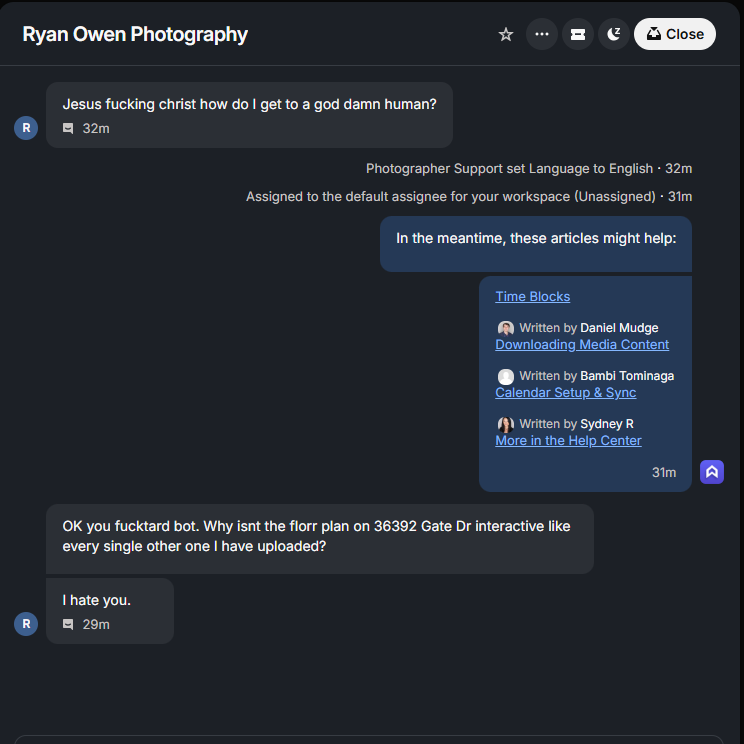The width and height of the screenshot is (744, 744).
Task: Open the Time Blocks article link
Action: coord(532,296)
